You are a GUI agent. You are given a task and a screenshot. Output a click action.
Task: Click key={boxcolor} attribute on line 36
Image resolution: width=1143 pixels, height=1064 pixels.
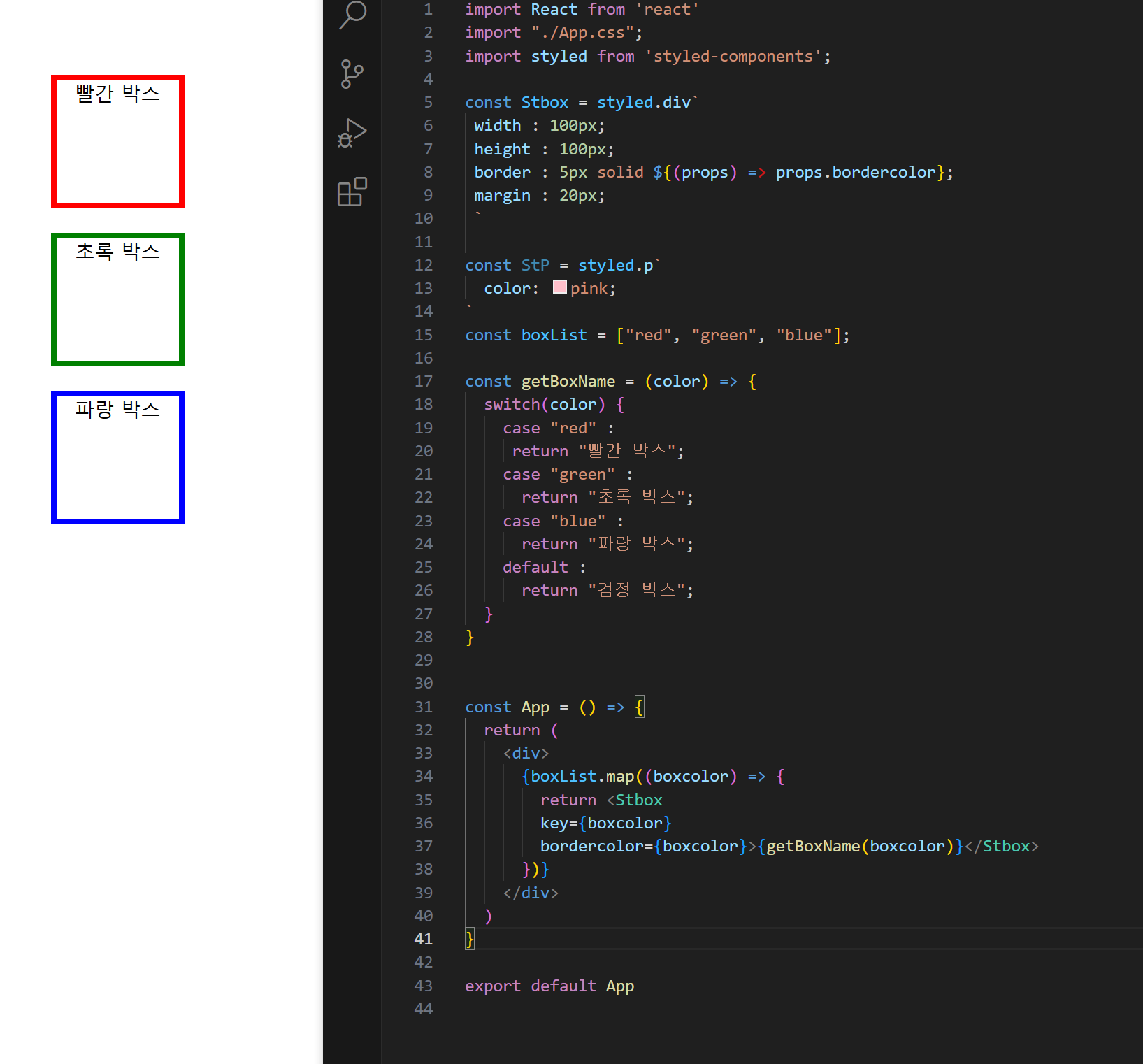point(605,823)
